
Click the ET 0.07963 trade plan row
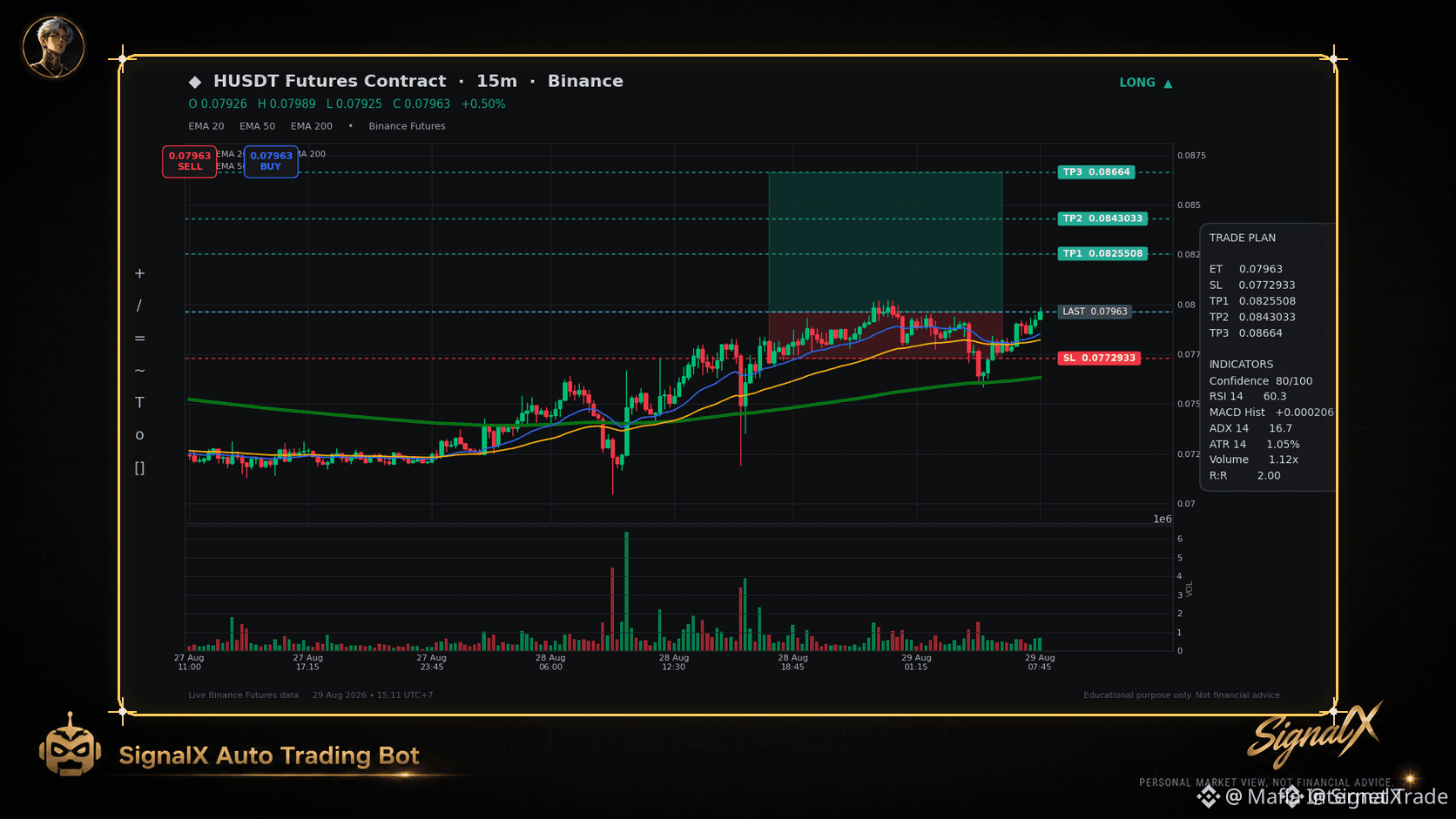1246,269
